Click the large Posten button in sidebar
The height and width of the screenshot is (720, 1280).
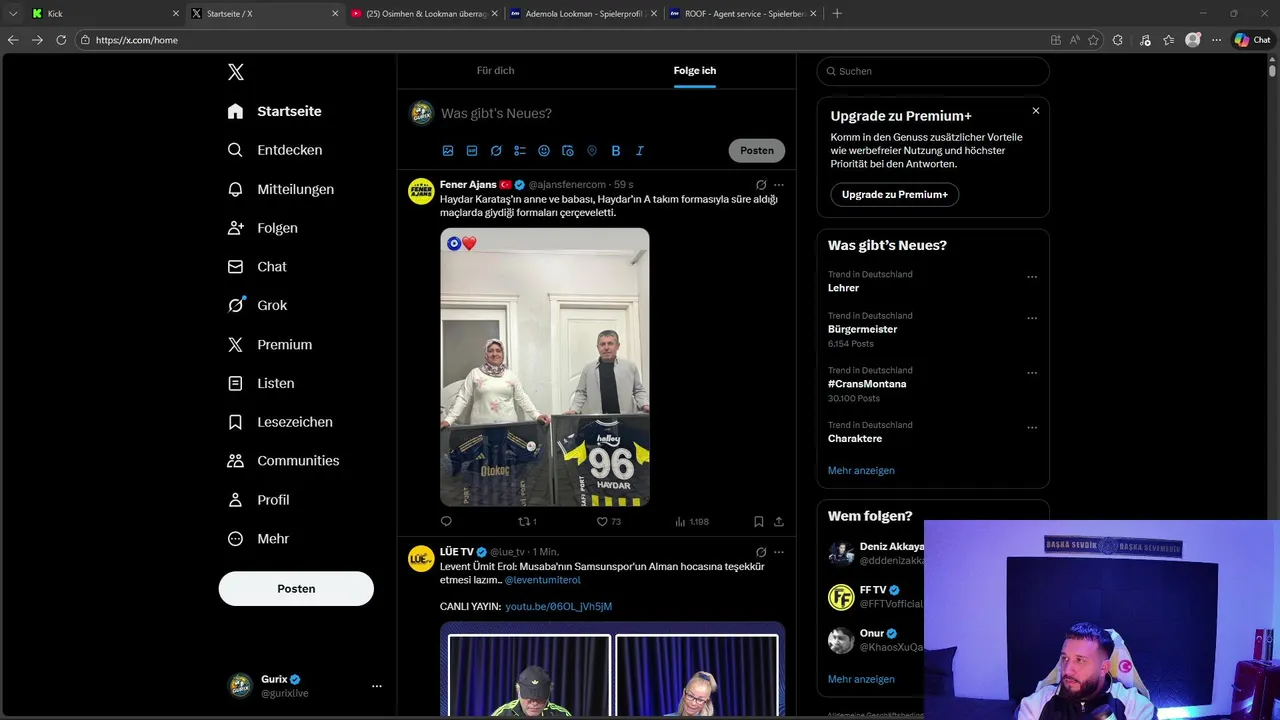click(296, 589)
